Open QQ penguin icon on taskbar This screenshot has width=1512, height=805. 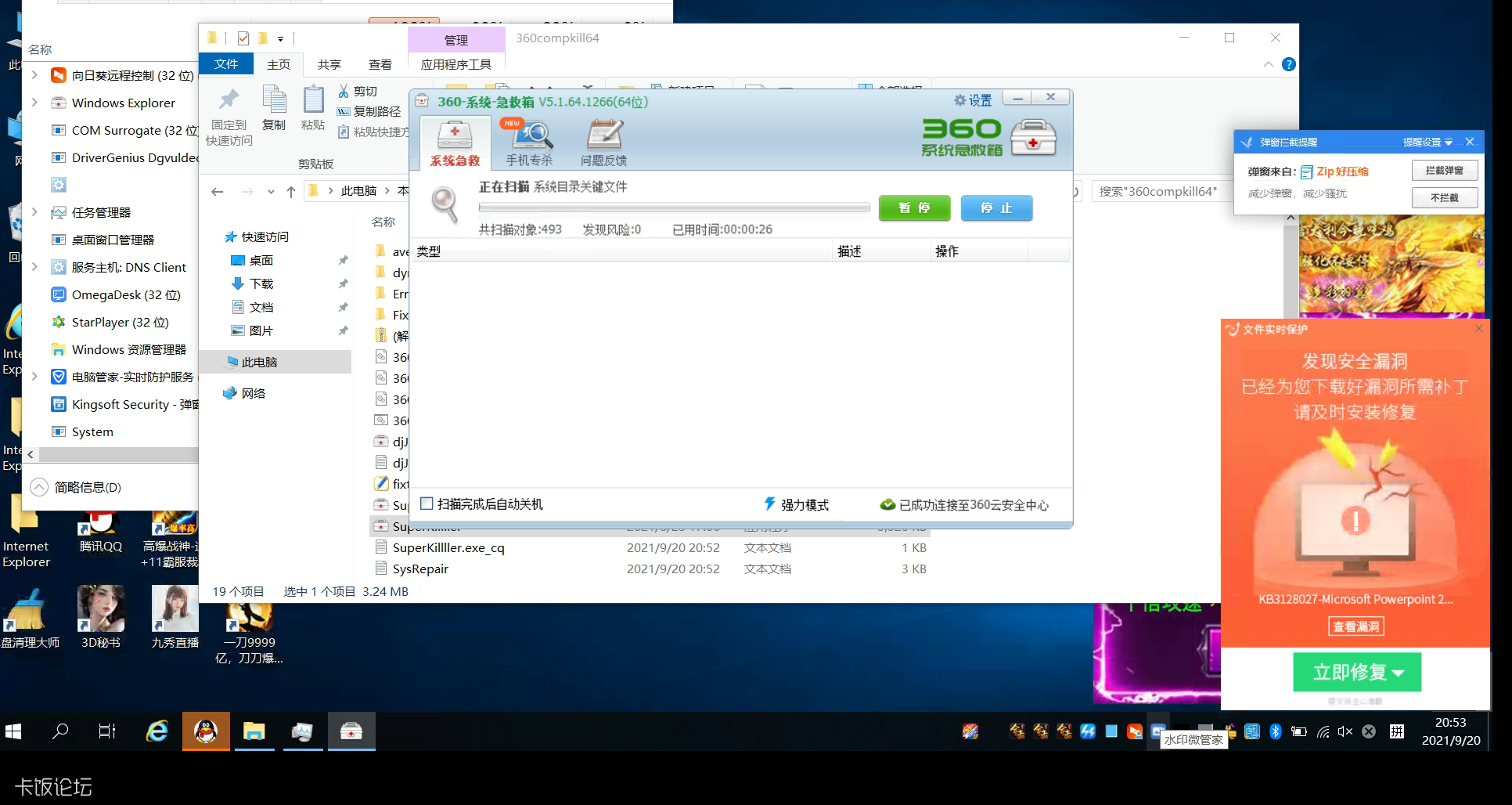(206, 731)
